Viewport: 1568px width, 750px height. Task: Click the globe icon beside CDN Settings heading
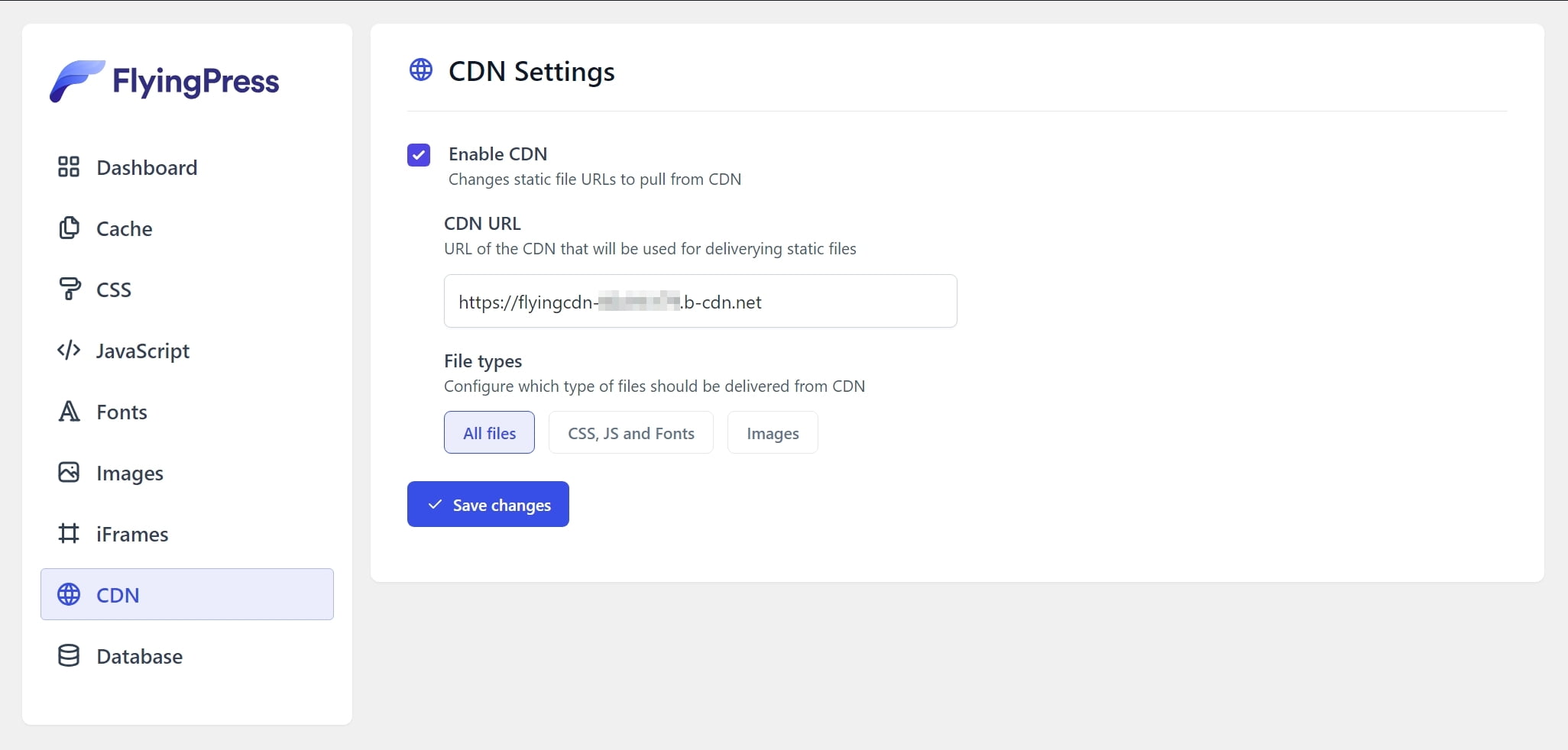421,70
